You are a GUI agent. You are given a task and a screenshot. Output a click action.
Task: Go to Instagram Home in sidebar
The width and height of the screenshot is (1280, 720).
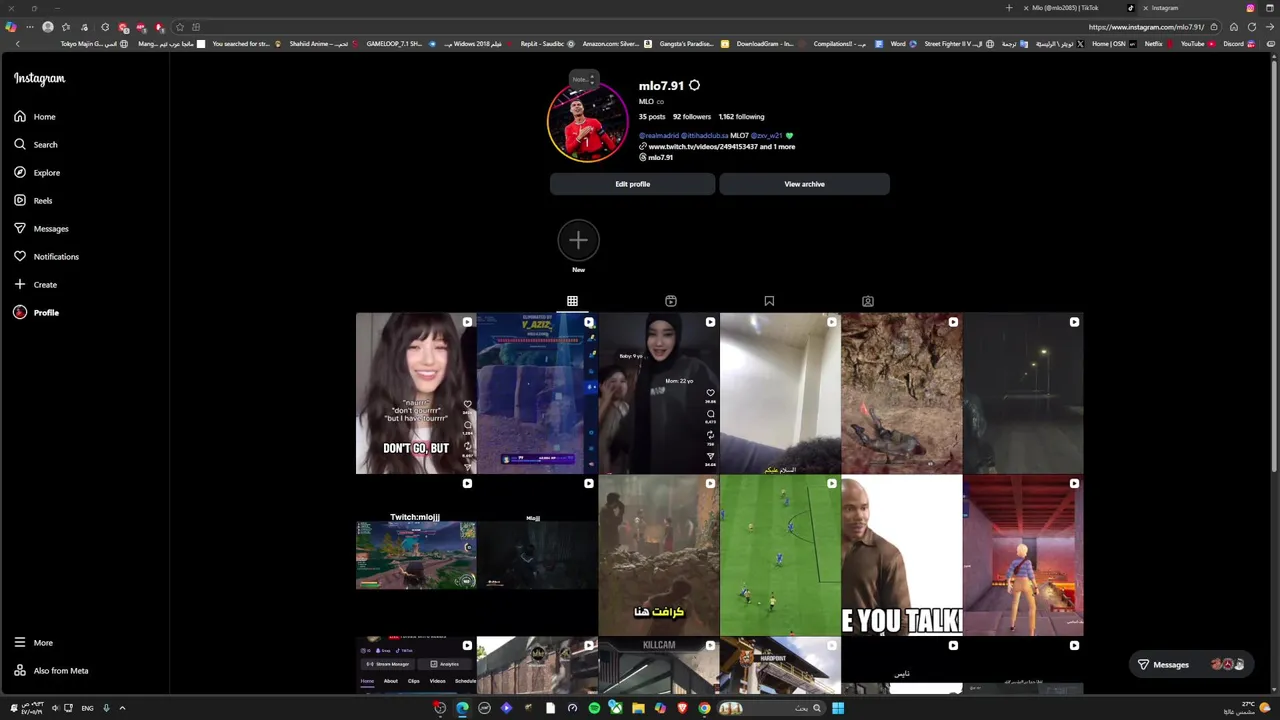35,116
